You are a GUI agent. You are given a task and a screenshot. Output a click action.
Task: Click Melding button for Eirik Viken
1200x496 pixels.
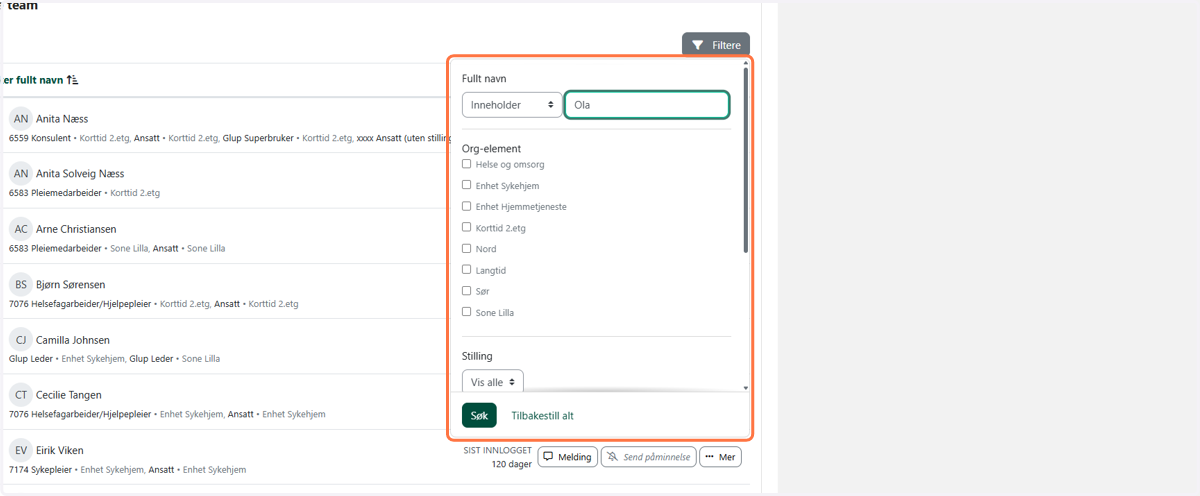pos(567,457)
